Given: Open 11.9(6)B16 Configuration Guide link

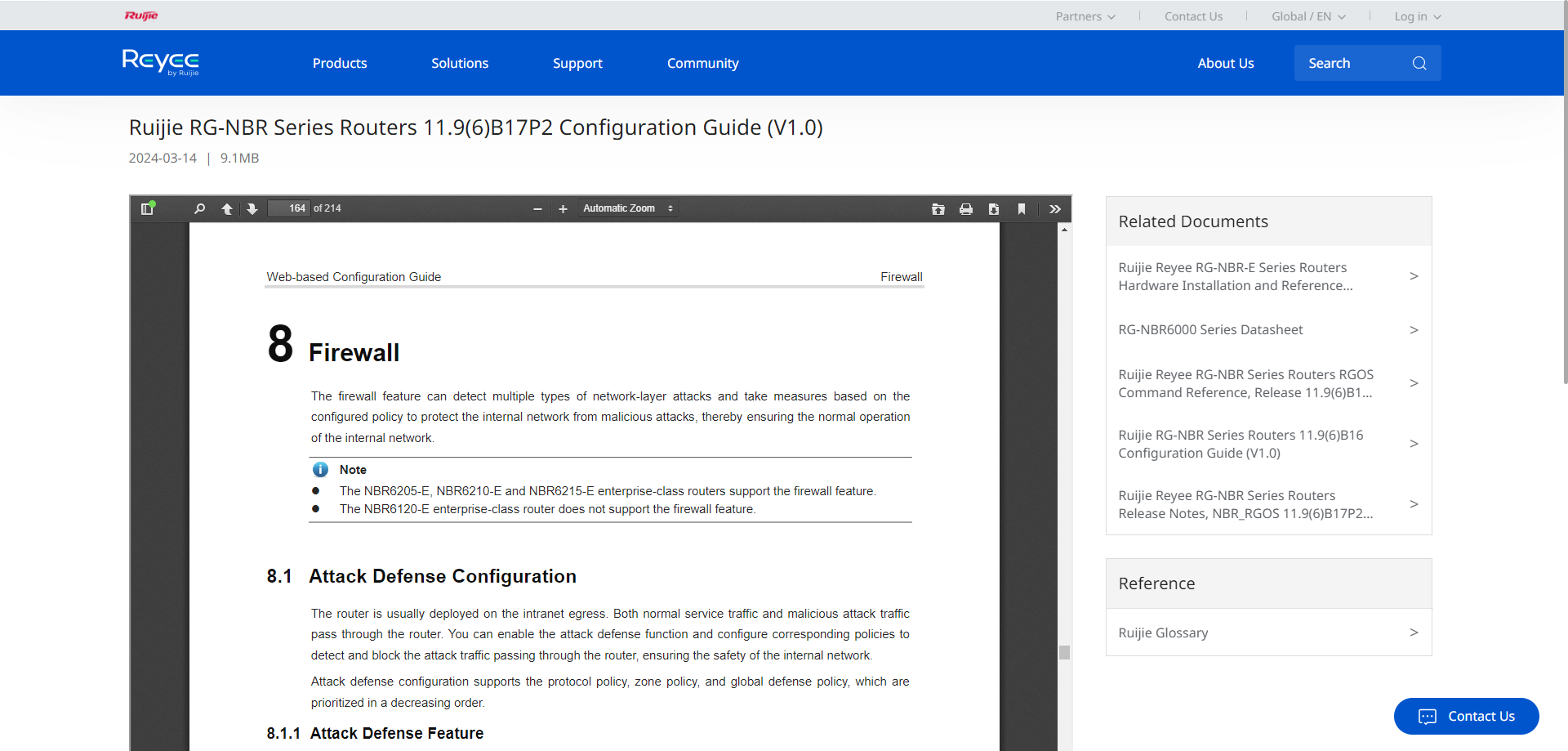Looking at the screenshot, I should click(1241, 444).
